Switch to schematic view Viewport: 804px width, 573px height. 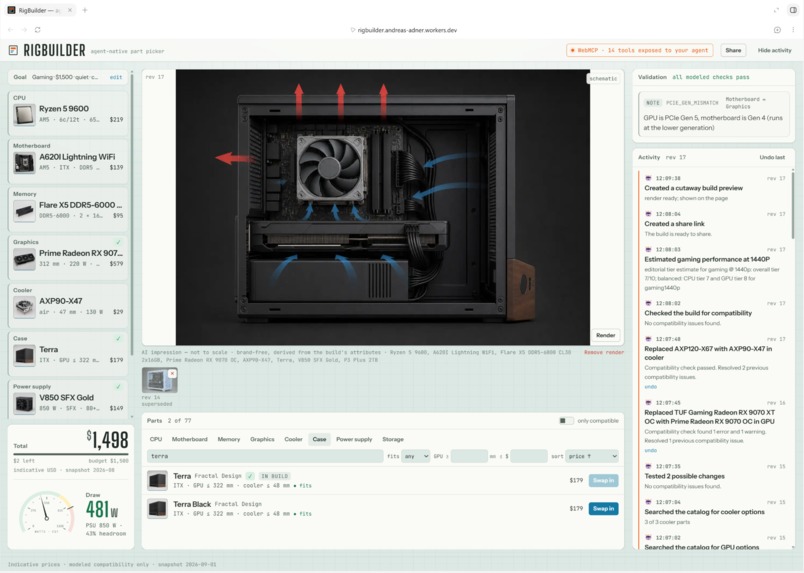click(603, 78)
